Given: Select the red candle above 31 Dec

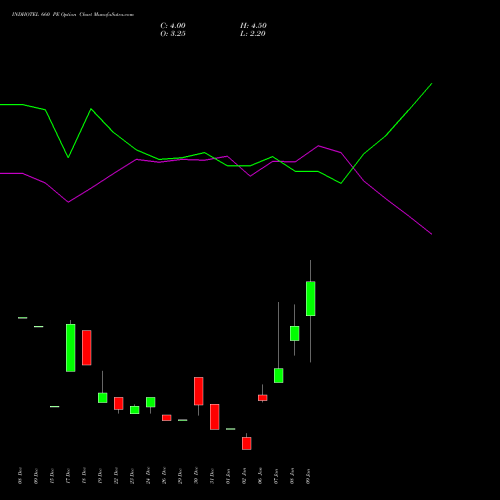Looking at the screenshot, I should (215, 417).
